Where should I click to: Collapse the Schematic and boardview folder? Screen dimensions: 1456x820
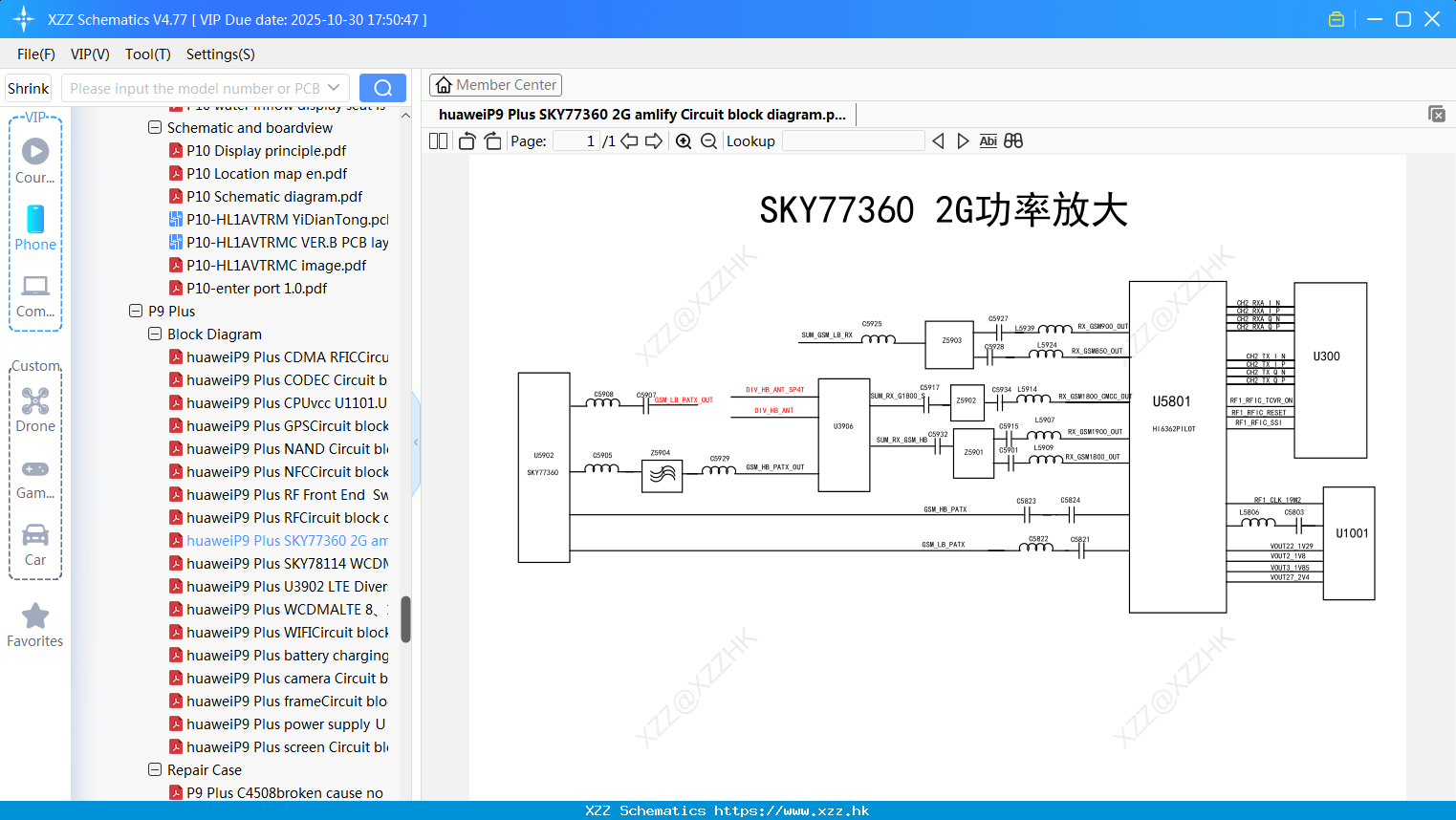click(x=155, y=127)
